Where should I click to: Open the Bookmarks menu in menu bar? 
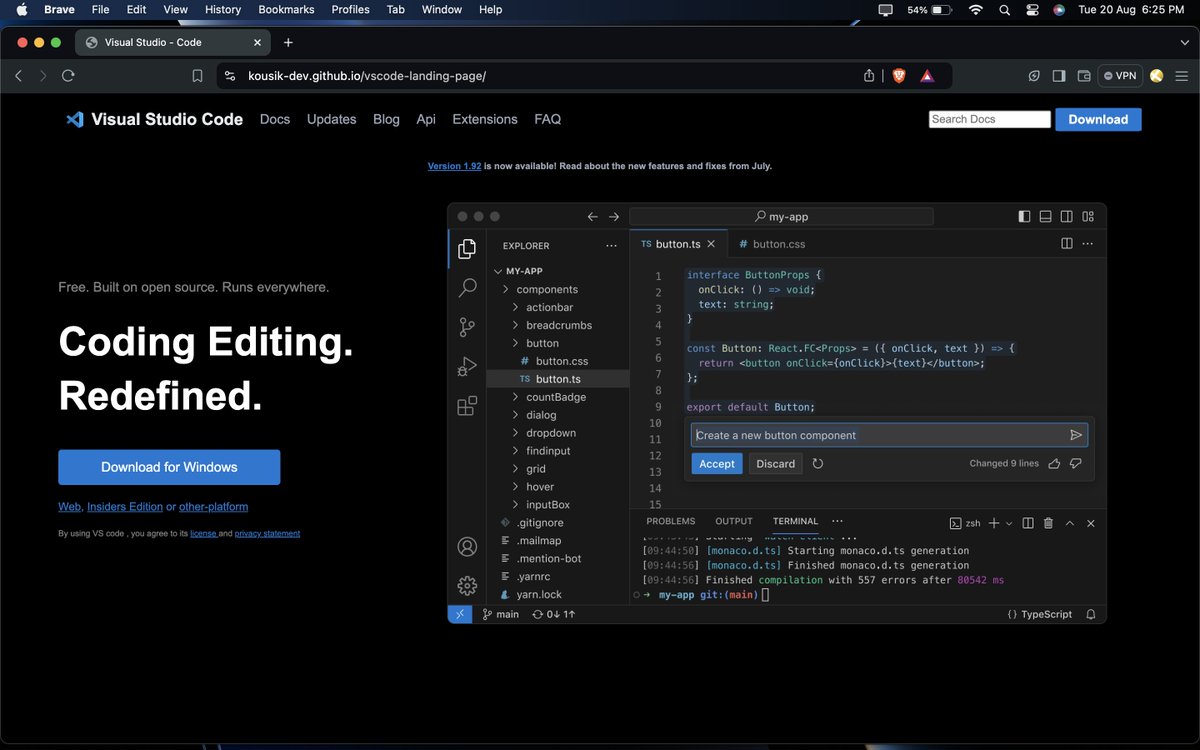(286, 9)
